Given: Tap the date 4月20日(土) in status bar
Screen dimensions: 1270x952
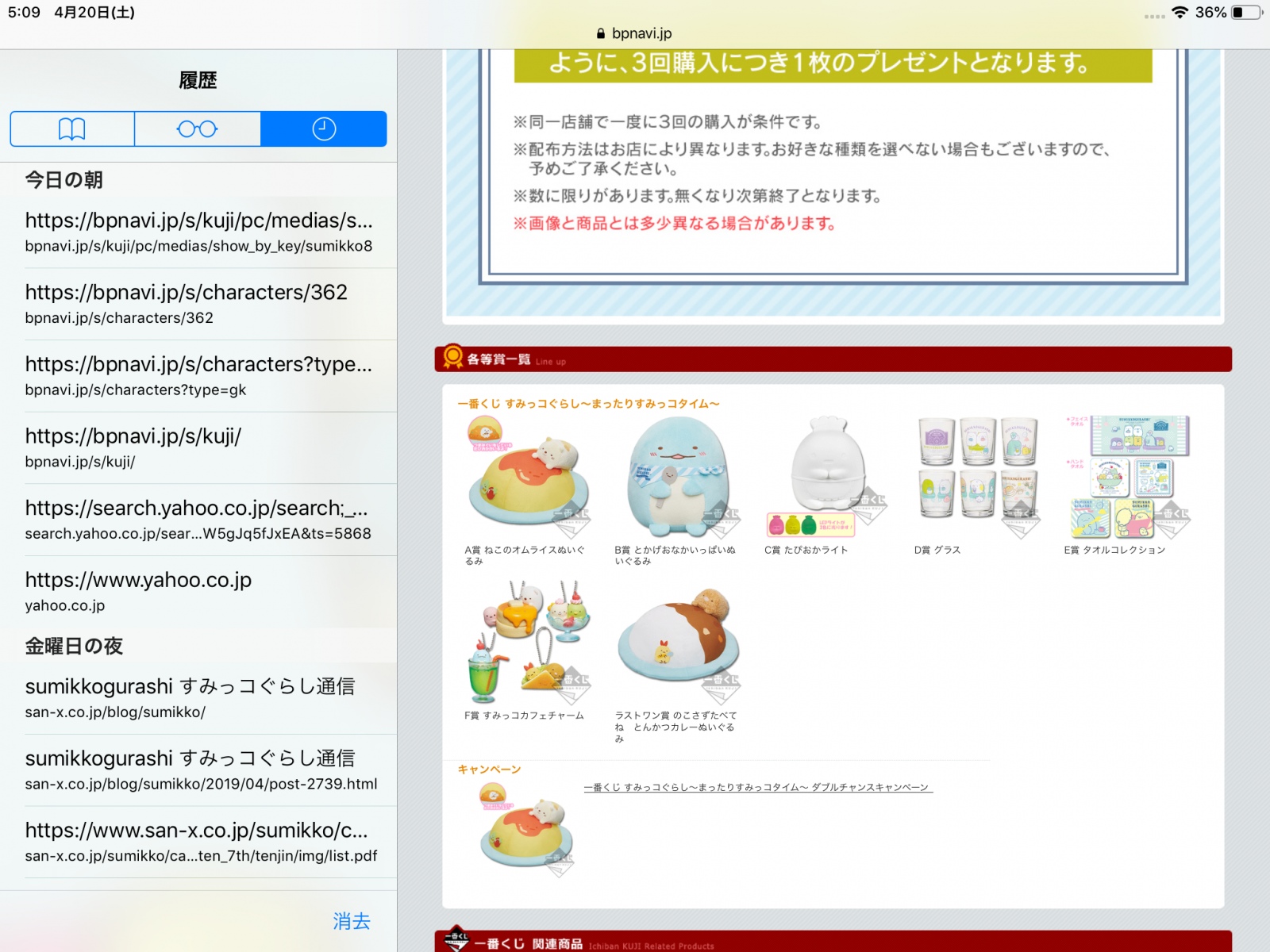Looking at the screenshot, I should pos(94,13).
